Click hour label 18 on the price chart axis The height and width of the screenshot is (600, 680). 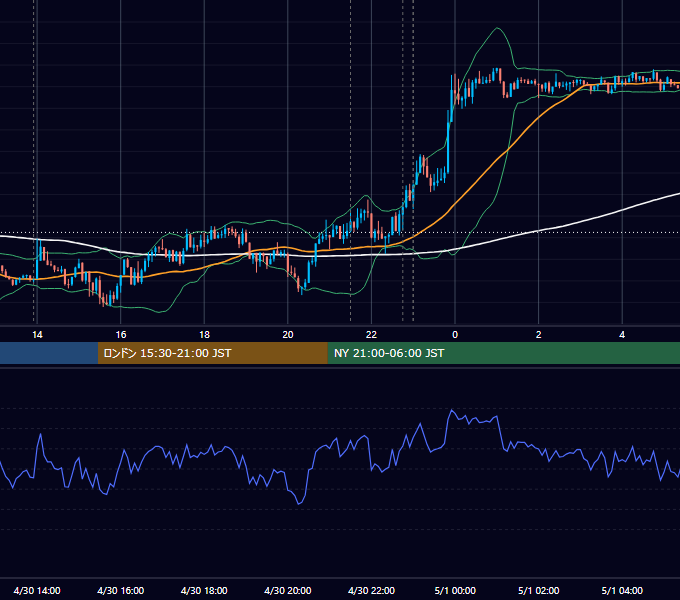(204, 335)
